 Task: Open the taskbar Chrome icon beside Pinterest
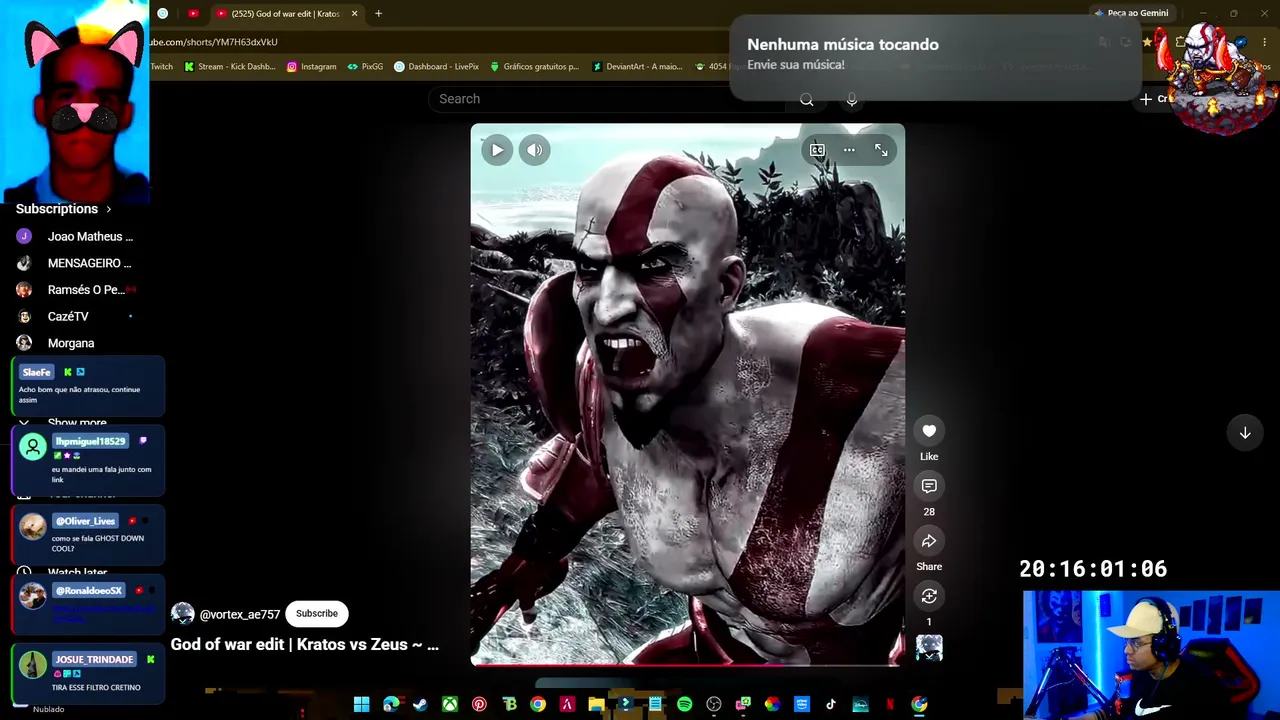point(538,704)
